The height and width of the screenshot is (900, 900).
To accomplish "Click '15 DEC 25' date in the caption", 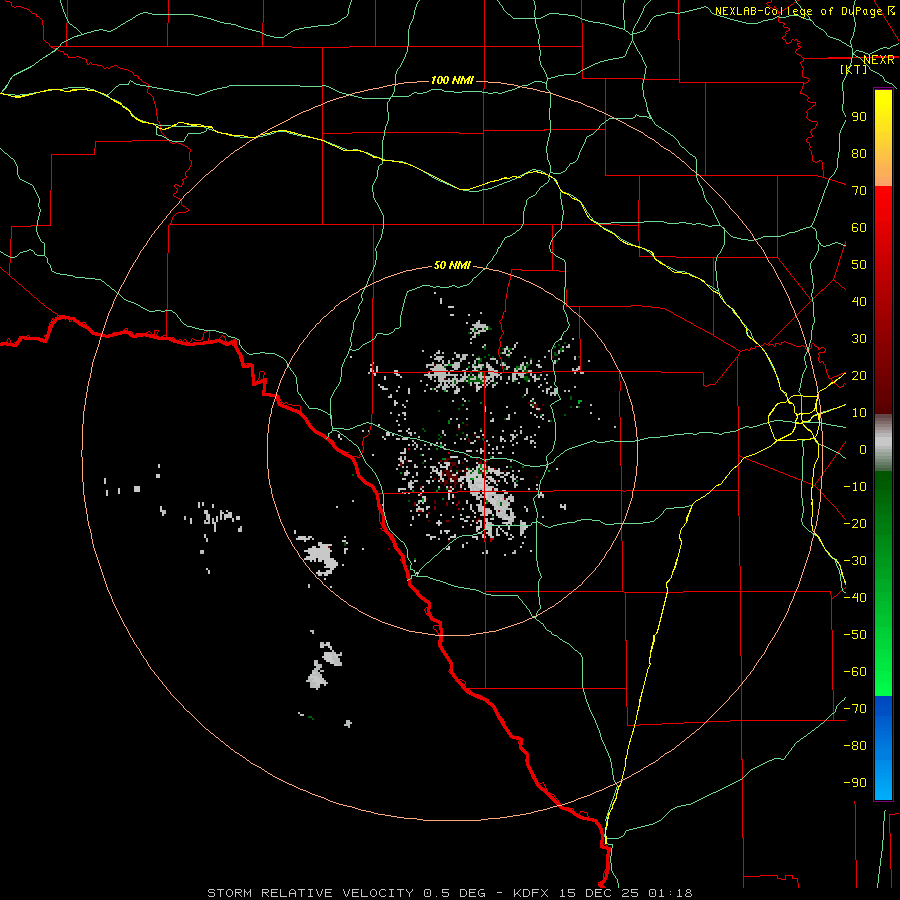I will tap(599, 893).
